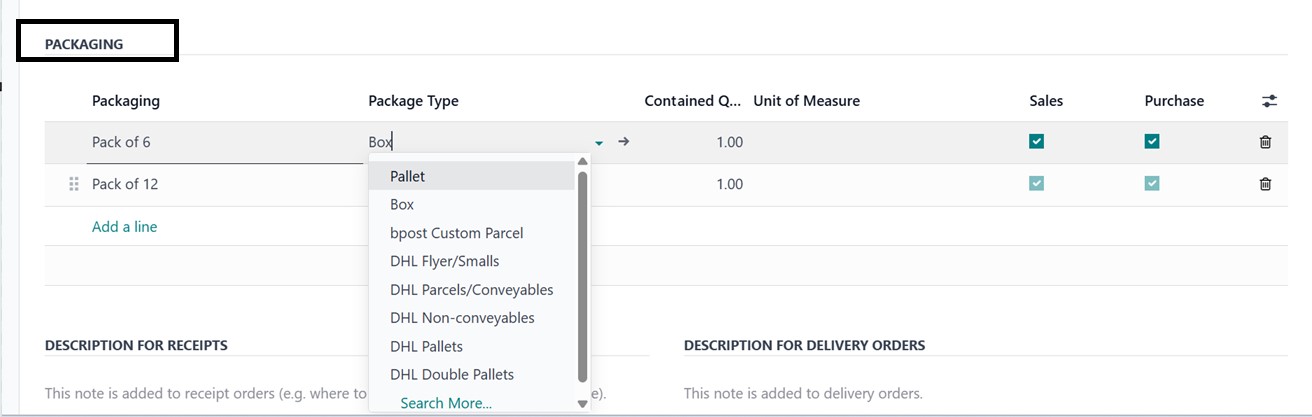The width and height of the screenshot is (1312, 417).
Task: Click Search More... link
Action: (x=446, y=403)
